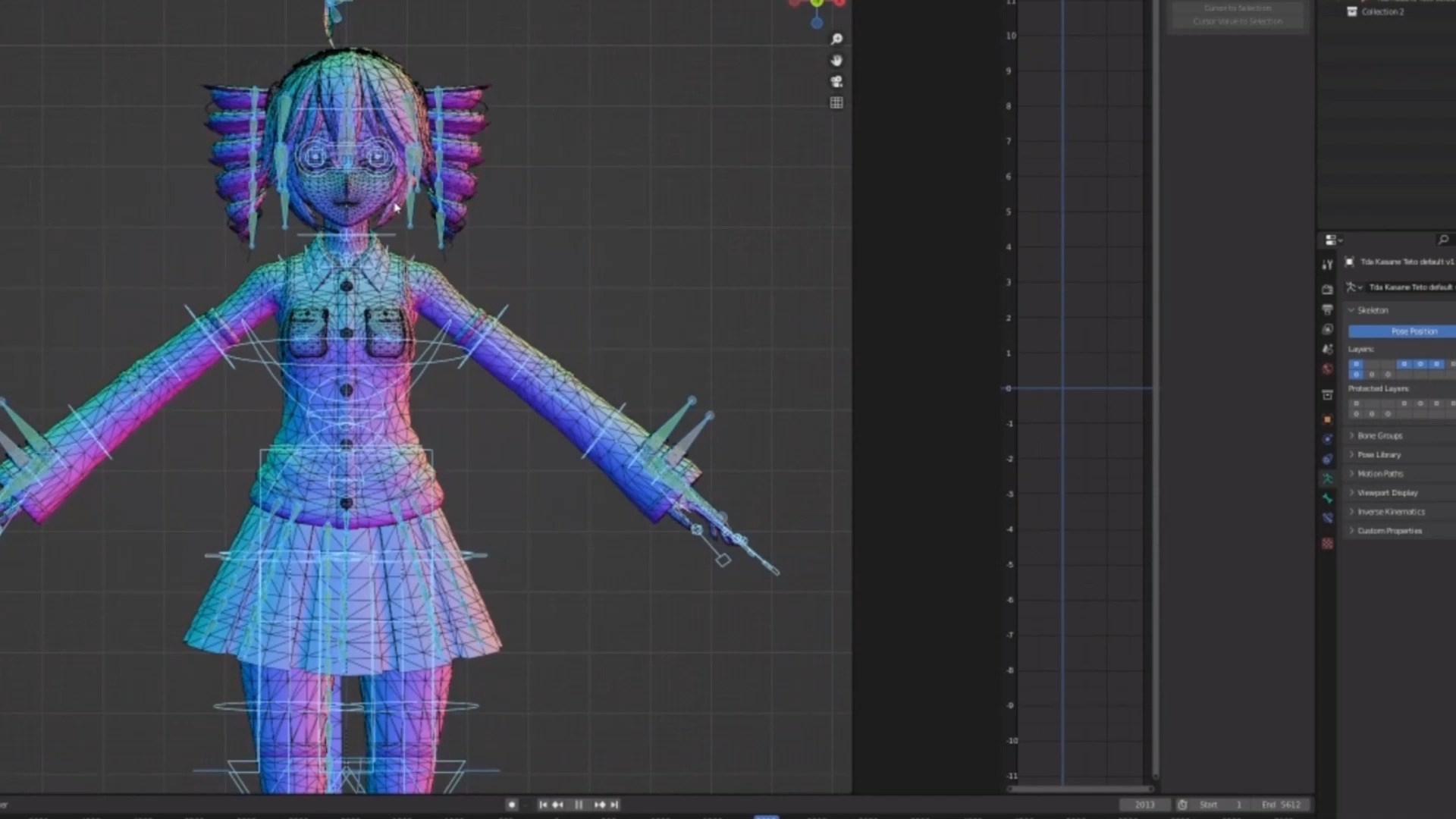1456x819 pixels.
Task: Open the properties editor type dropdown
Action: click(1334, 240)
